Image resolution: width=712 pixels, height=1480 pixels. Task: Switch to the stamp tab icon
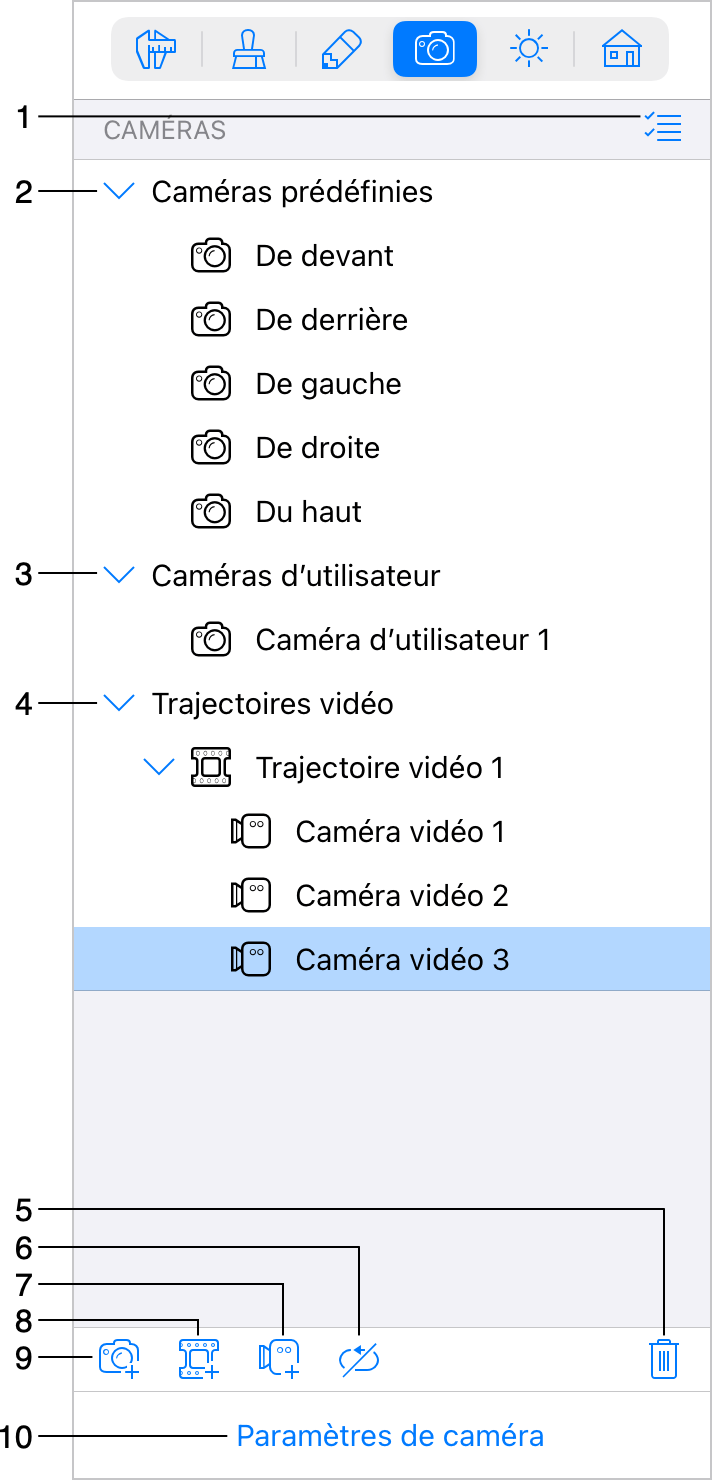click(249, 49)
